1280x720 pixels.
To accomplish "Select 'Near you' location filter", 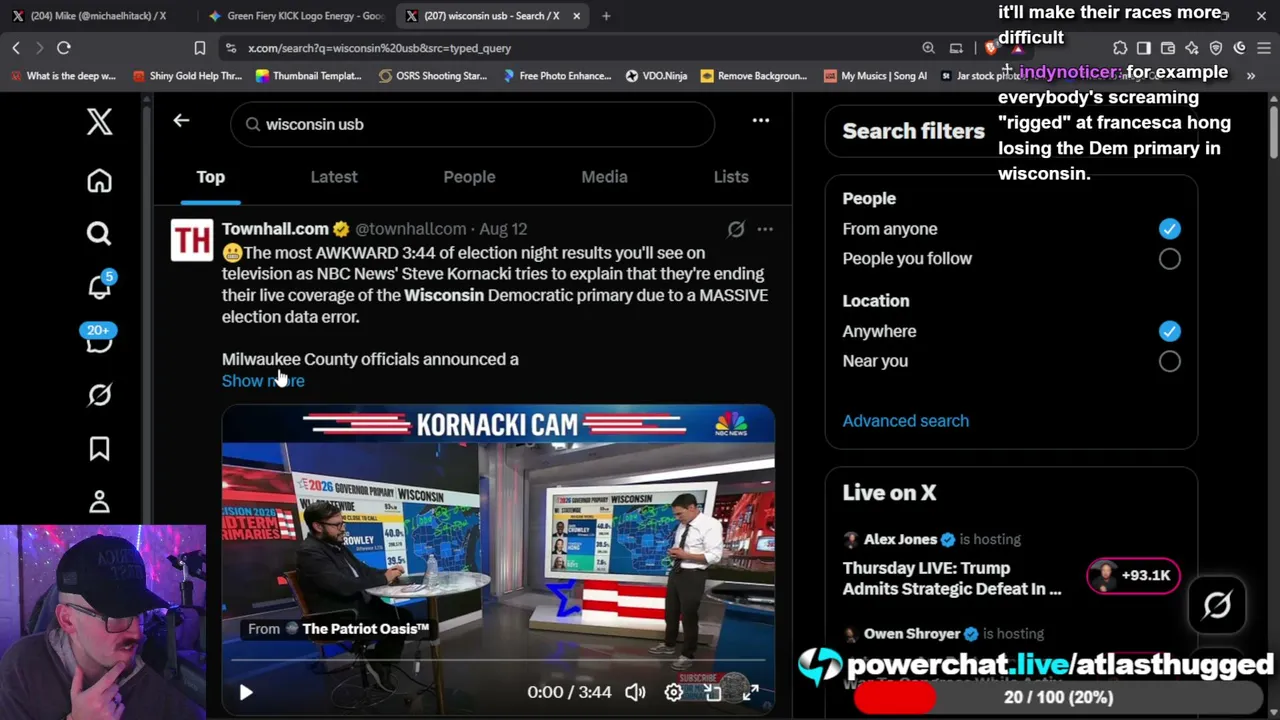I will pyautogui.click(x=1169, y=361).
